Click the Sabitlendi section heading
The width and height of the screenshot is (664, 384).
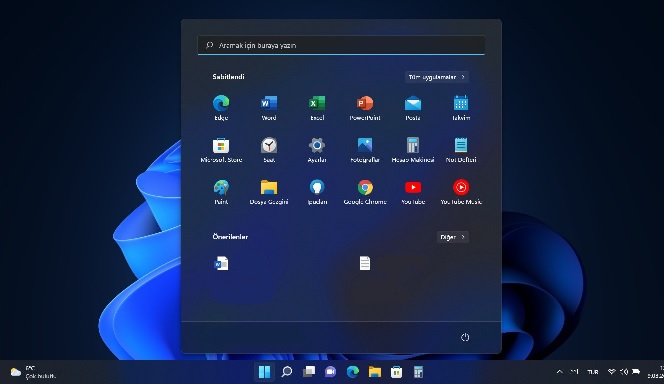(228, 77)
